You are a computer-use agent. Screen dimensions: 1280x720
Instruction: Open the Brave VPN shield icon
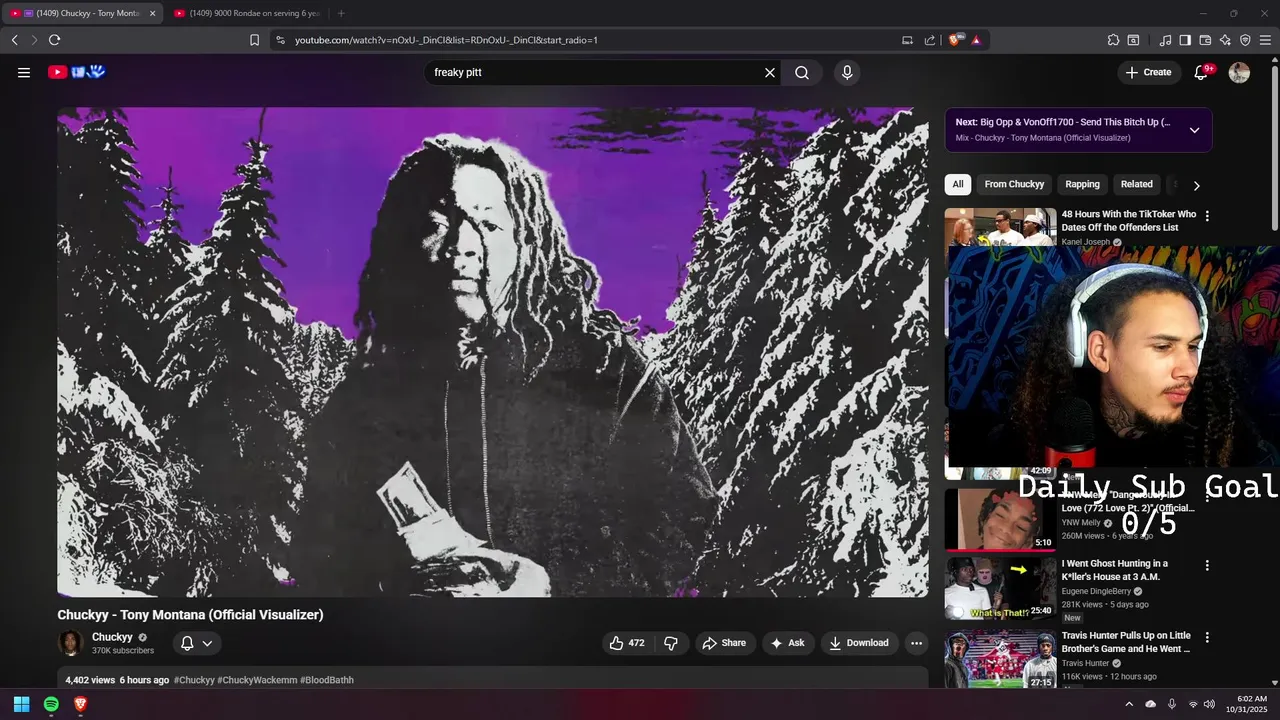click(1245, 40)
